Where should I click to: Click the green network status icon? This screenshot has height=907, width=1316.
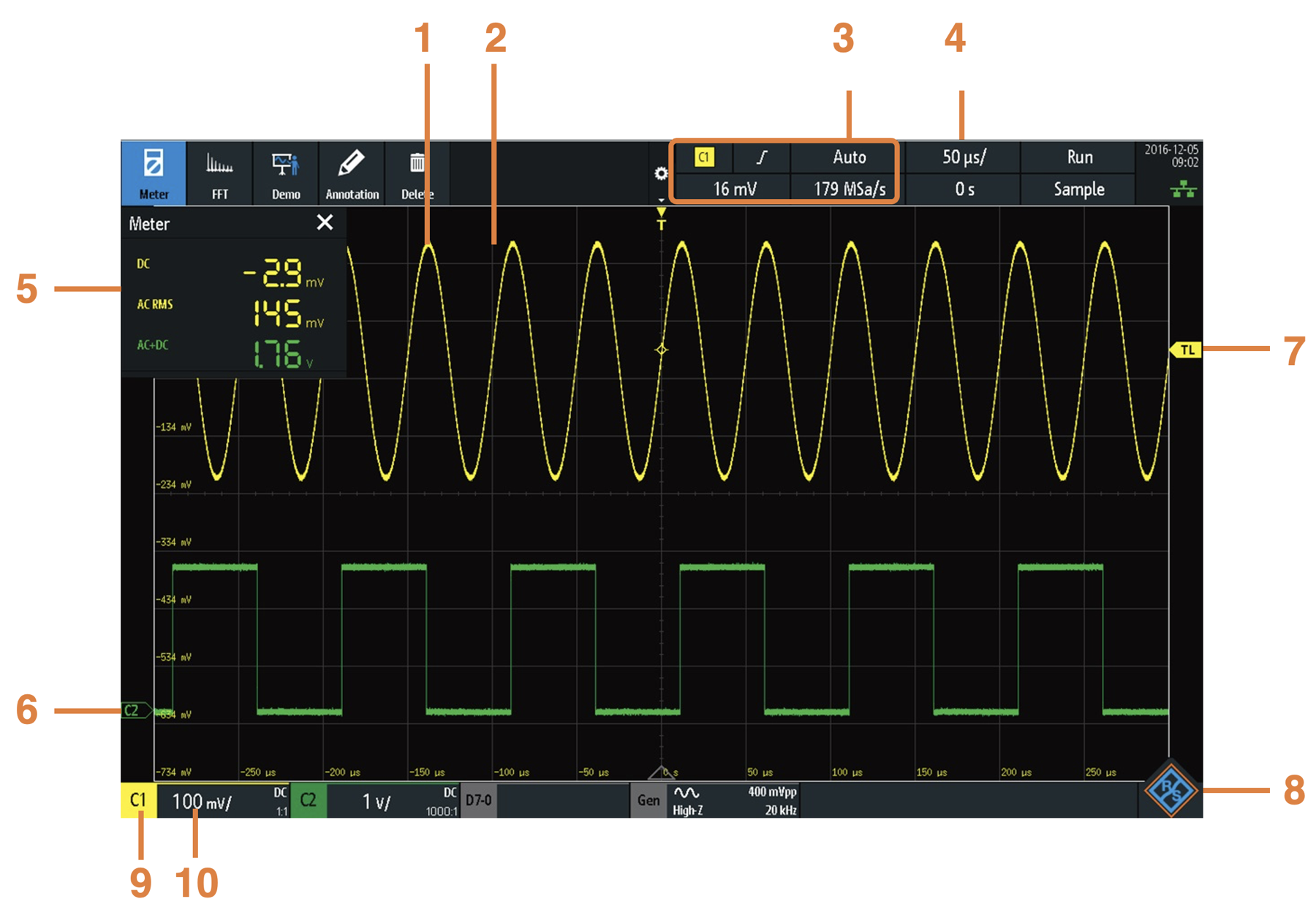coord(1183,190)
